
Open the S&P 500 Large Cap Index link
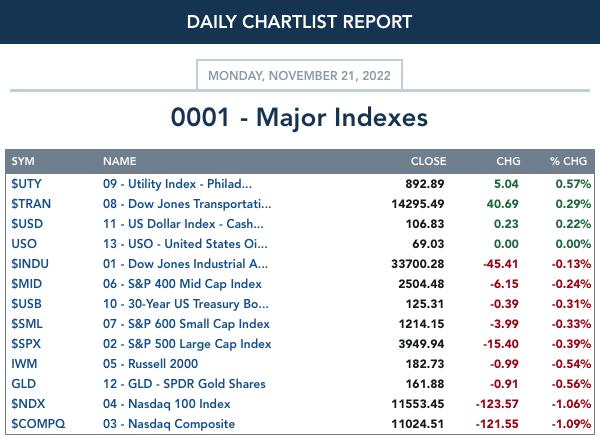(x=187, y=344)
